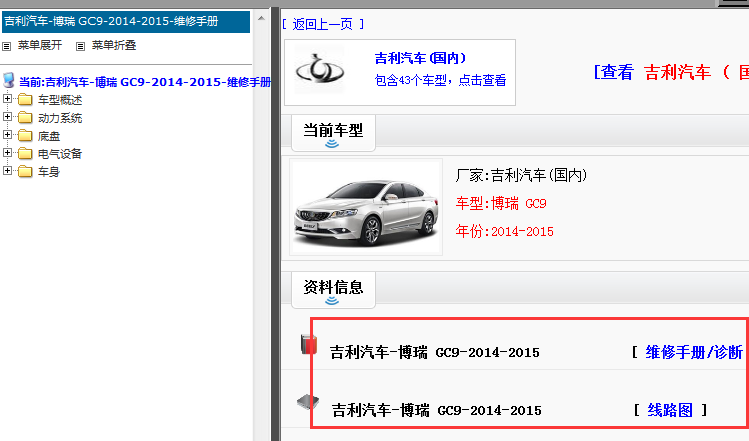Click the 返回上一页 link
749x441 pixels.
pyautogui.click(x=323, y=24)
